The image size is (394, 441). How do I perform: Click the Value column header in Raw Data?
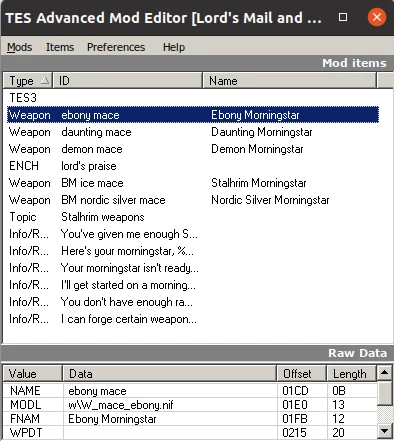click(x=33, y=373)
